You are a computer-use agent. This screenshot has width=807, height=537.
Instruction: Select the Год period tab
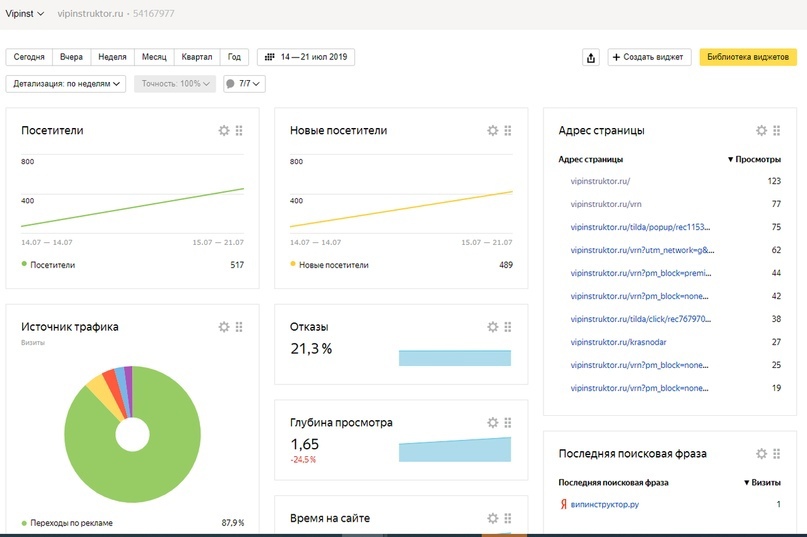234,57
